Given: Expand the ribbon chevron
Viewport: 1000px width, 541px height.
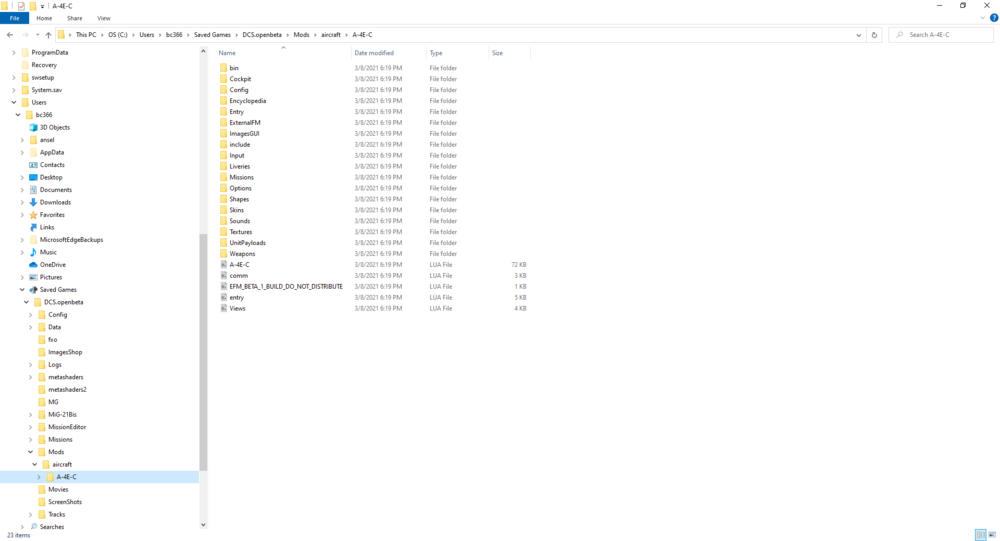Looking at the screenshot, I should point(982,18).
